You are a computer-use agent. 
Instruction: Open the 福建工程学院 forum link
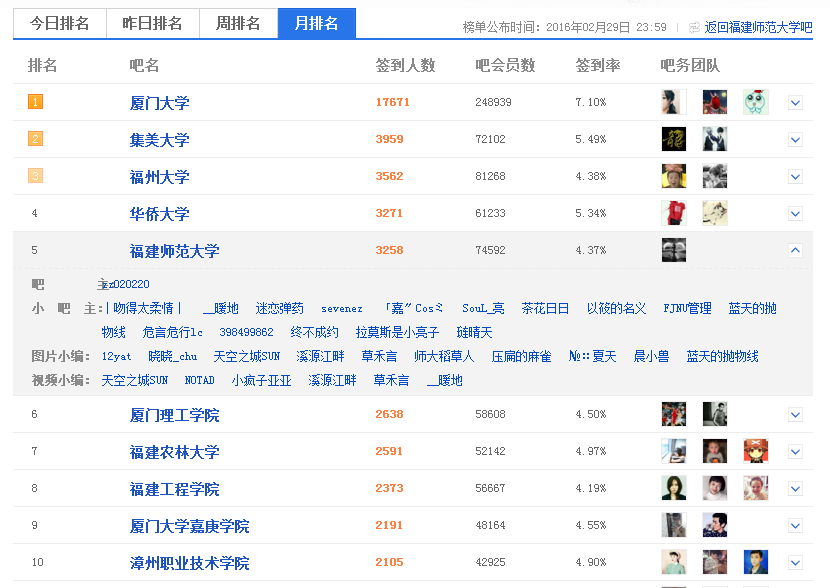(174, 489)
